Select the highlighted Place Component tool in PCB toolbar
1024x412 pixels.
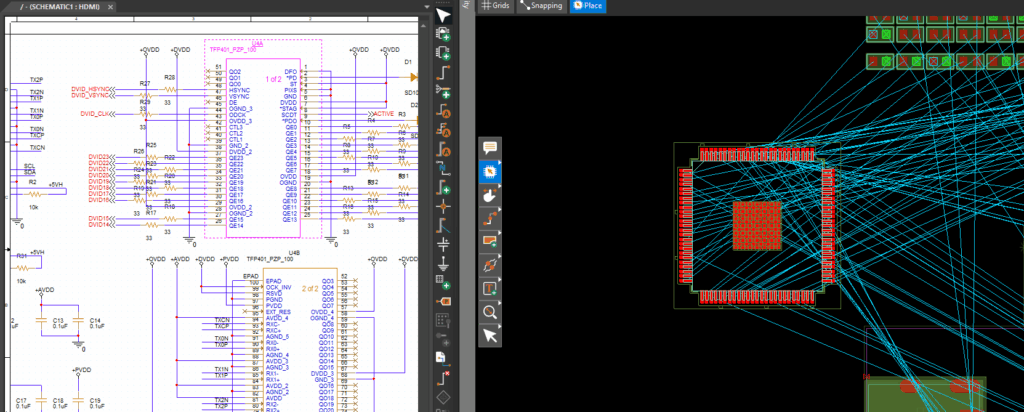tap(490, 172)
